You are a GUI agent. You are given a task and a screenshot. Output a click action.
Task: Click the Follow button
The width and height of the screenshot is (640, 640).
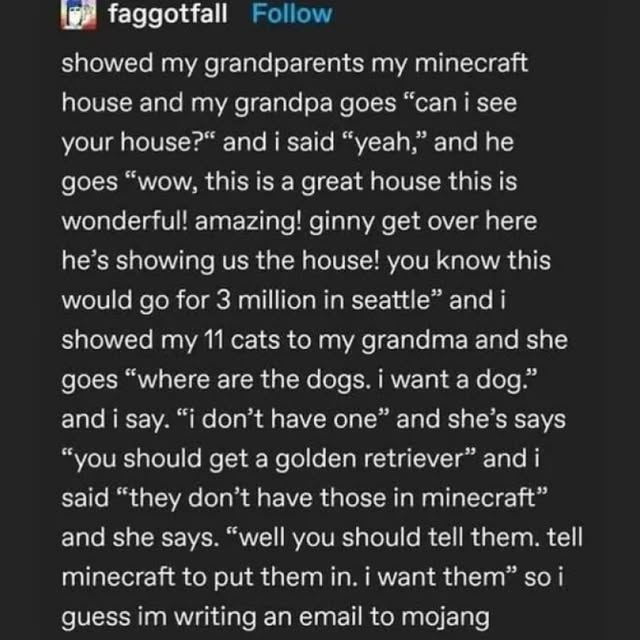click(x=291, y=14)
